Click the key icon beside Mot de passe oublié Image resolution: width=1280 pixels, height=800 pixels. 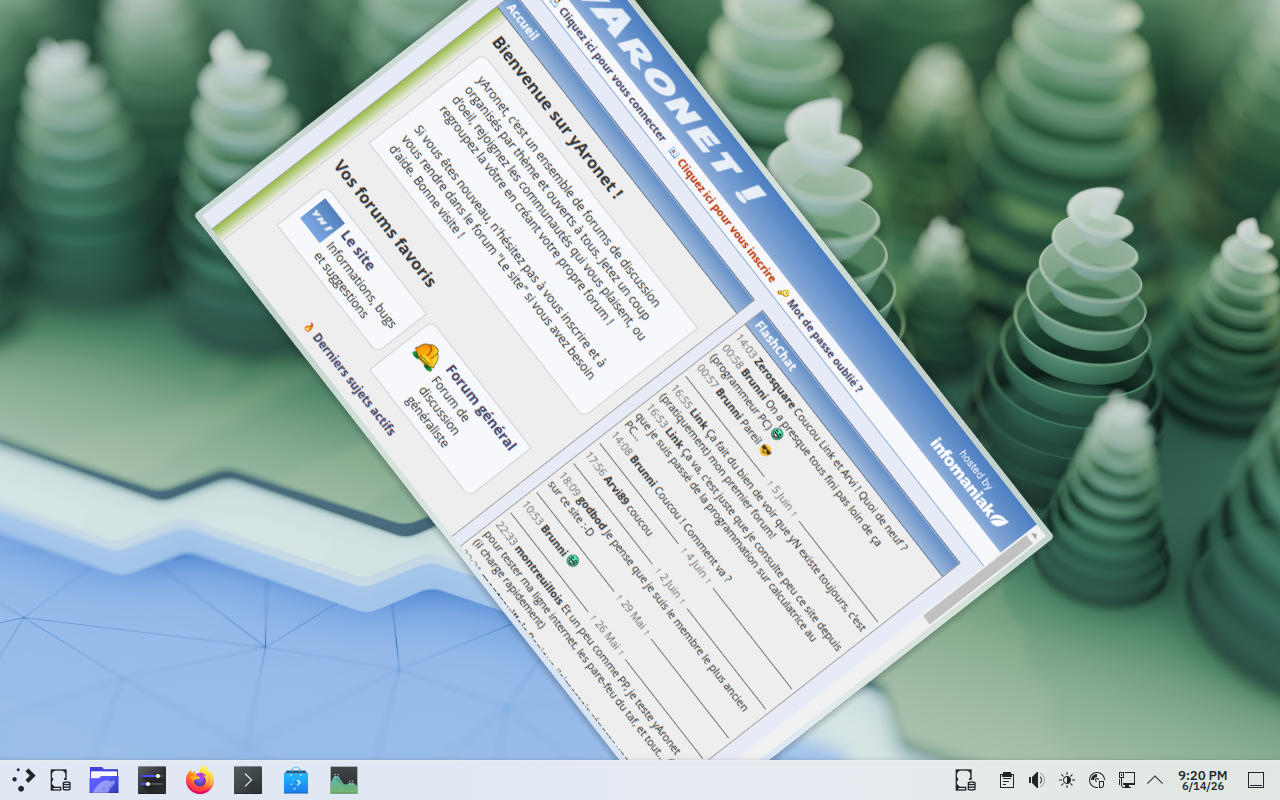click(783, 294)
